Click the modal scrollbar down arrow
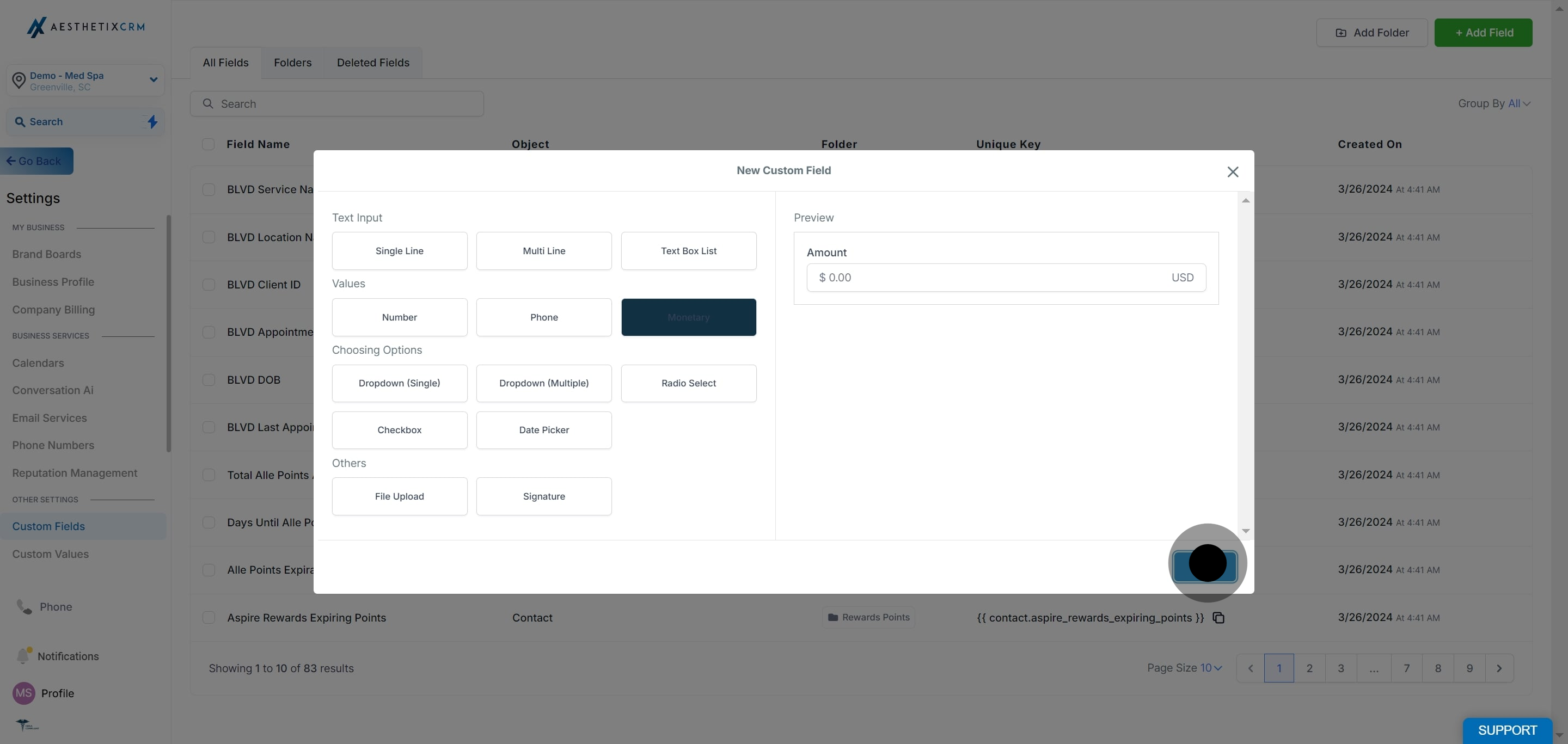This screenshot has width=1568, height=744. pyautogui.click(x=1245, y=531)
